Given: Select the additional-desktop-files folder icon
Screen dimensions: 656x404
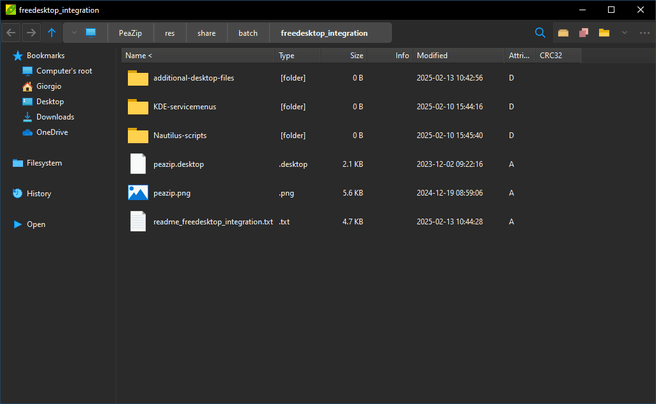Looking at the screenshot, I should point(138,78).
